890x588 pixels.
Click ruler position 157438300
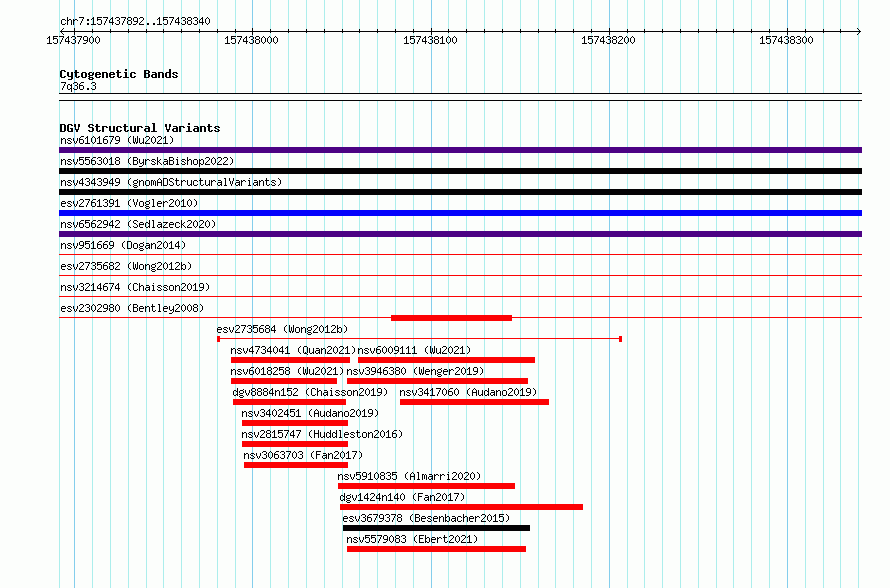click(x=786, y=40)
